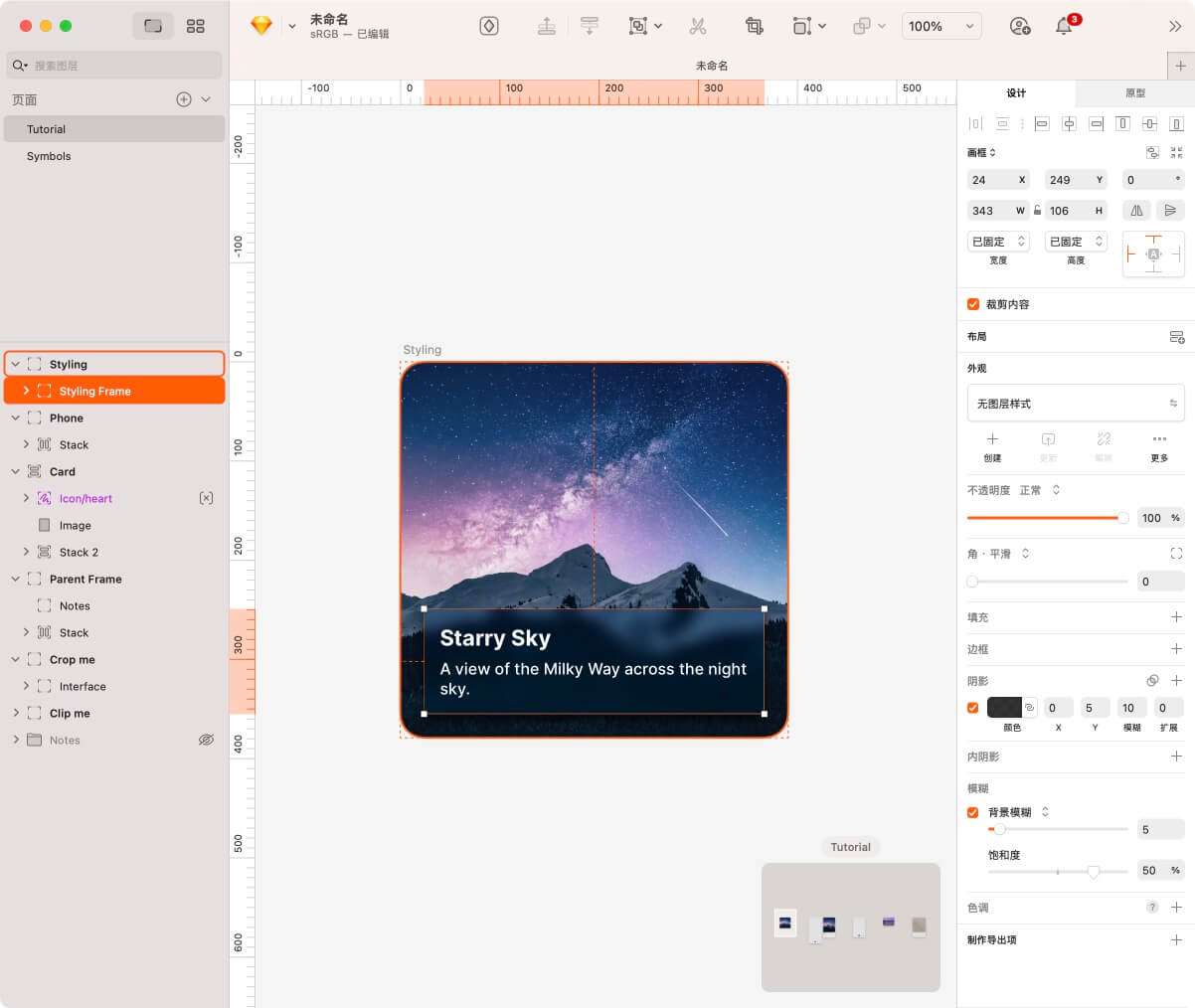1195x1008 pixels.
Task: Expand the Clip me layer
Action: (x=15, y=713)
